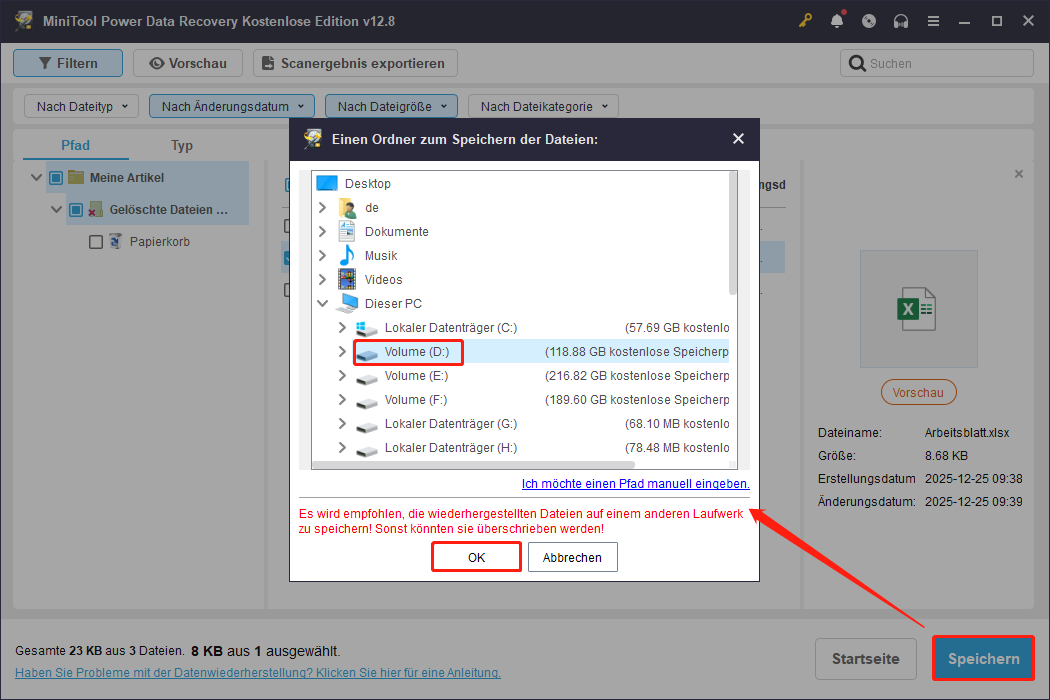Open notifications via the bell icon
This screenshot has height=700, width=1050.
pyautogui.click(x=837, y=20)
